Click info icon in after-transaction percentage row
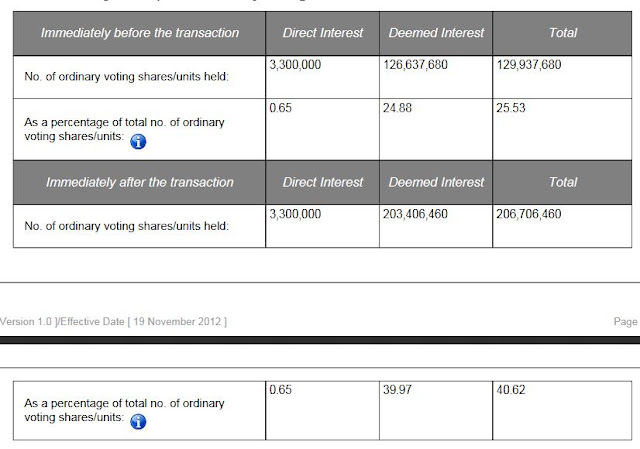Viewport: 640px width, 449px height. pos(138,422)
